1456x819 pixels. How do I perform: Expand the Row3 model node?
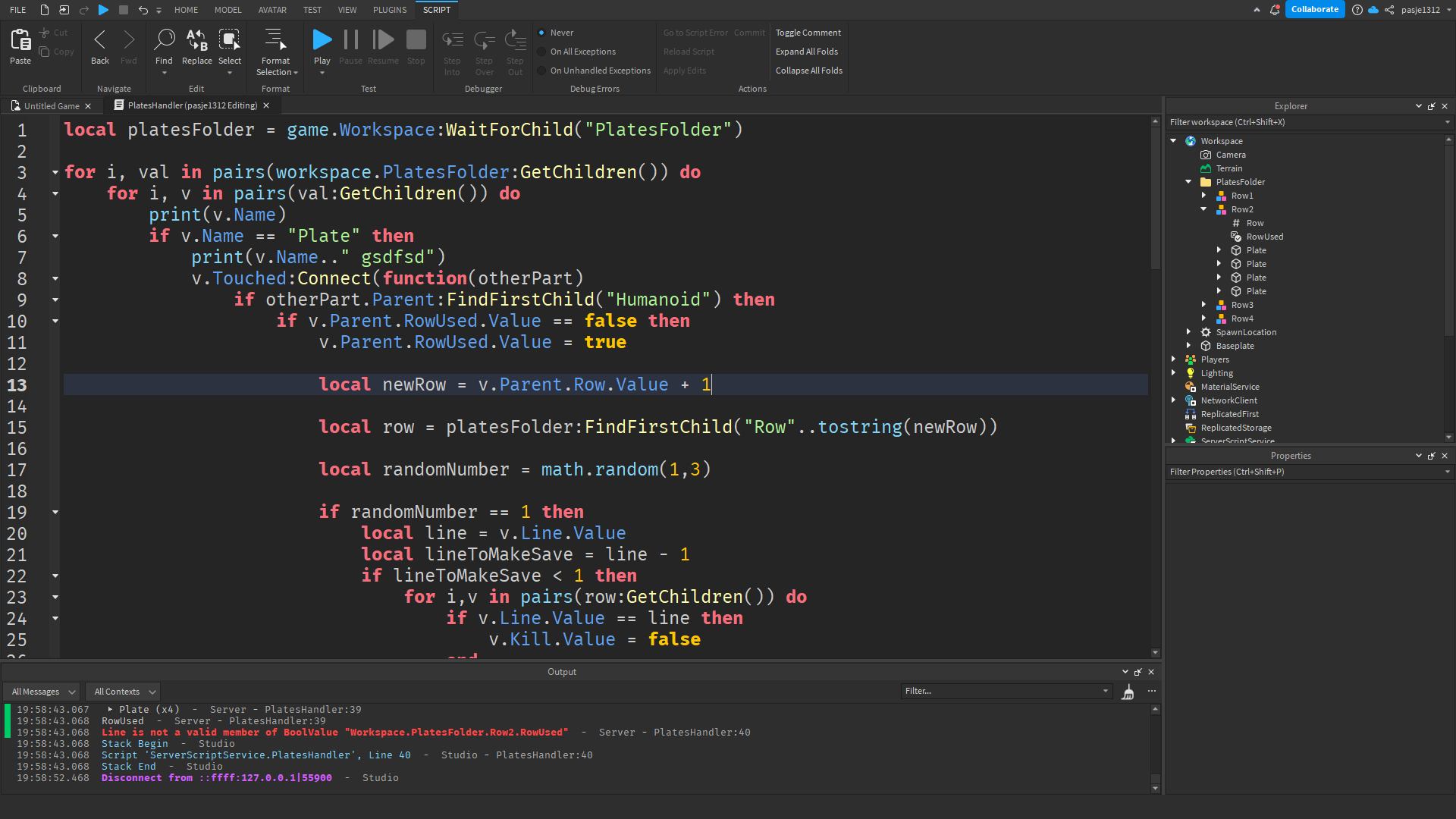point(1203,305)
